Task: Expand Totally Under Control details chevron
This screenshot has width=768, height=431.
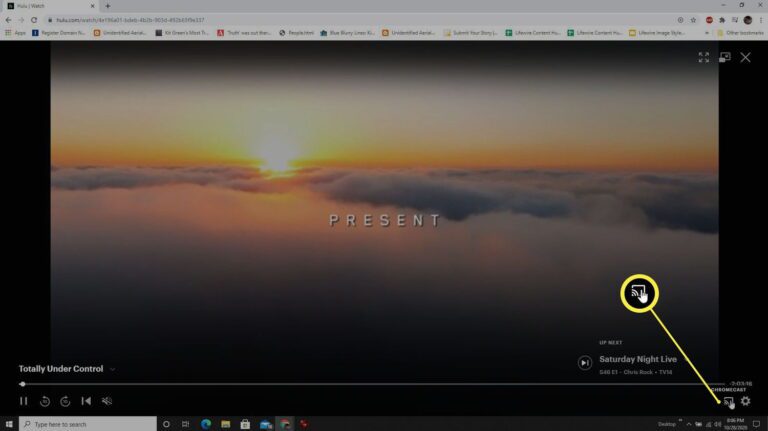Action: [113, 369]
